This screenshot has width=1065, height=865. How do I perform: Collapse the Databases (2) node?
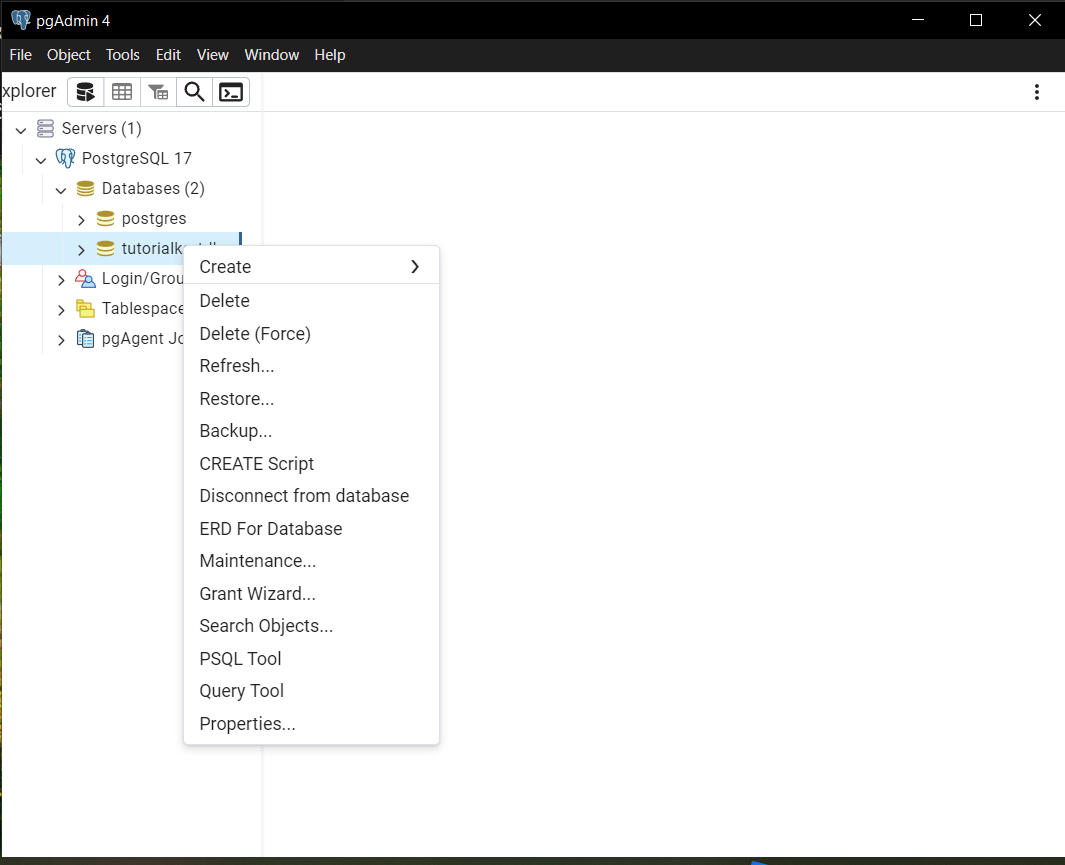61,189
